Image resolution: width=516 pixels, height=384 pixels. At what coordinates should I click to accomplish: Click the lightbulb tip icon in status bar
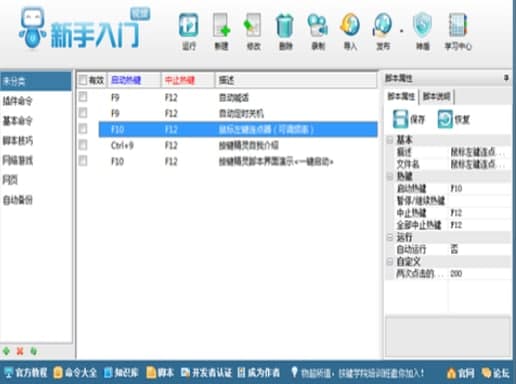(x=294, y=372)
